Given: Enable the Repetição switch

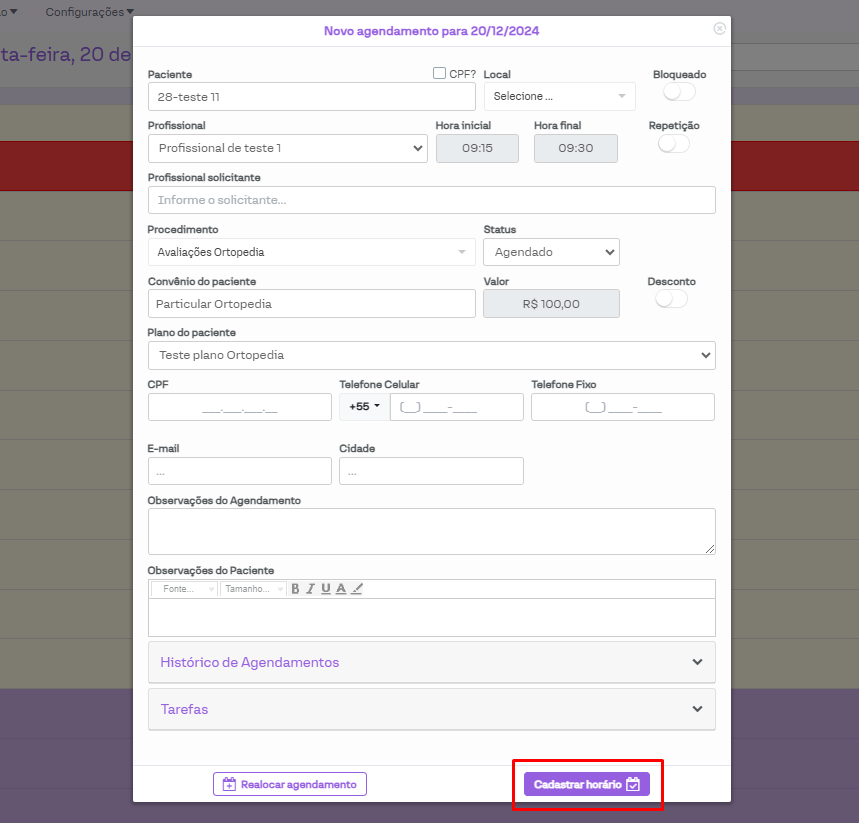Looking at the screenshot, I should (673, 144).
